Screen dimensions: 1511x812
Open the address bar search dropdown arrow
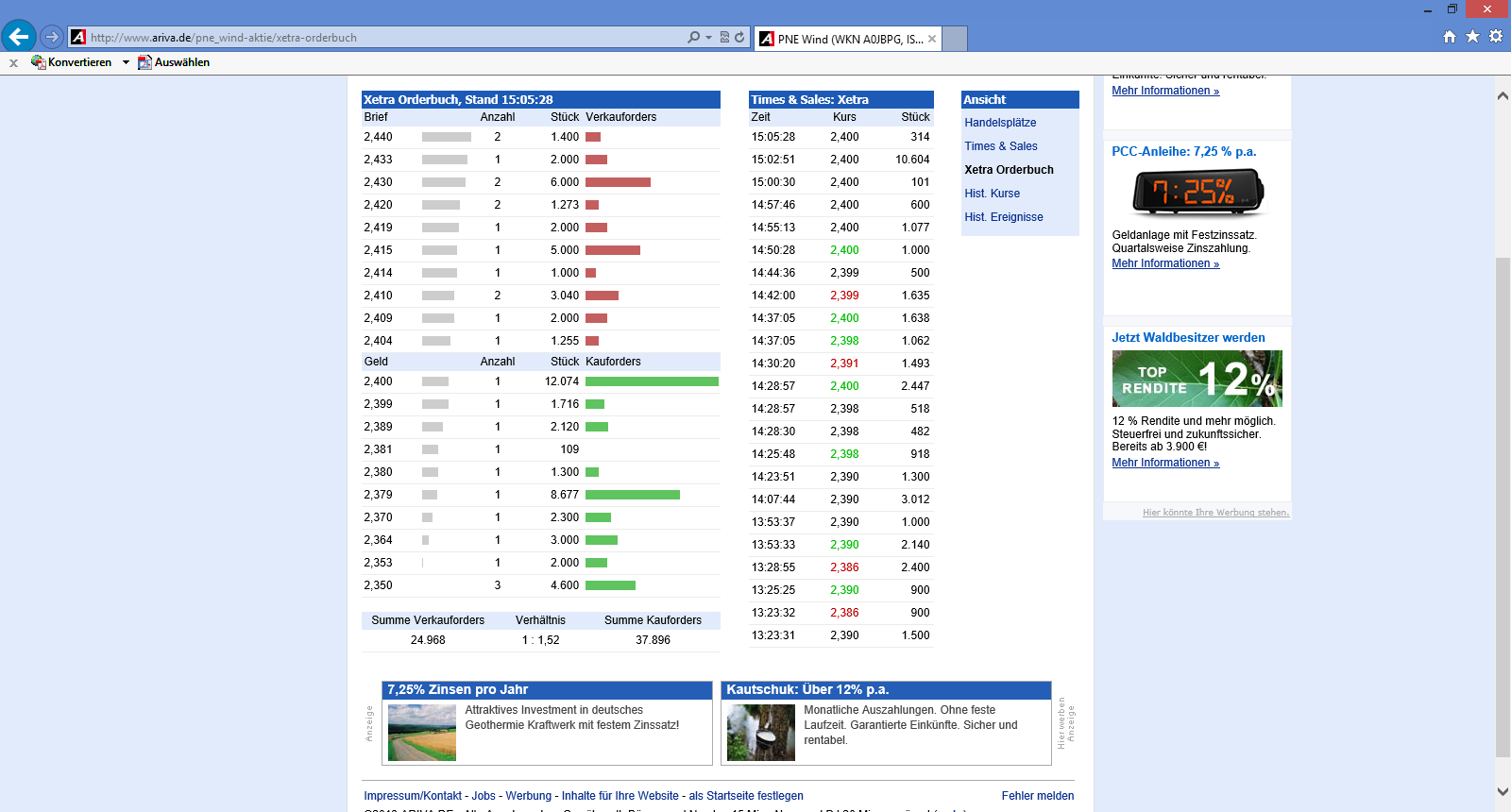(708, 38)
